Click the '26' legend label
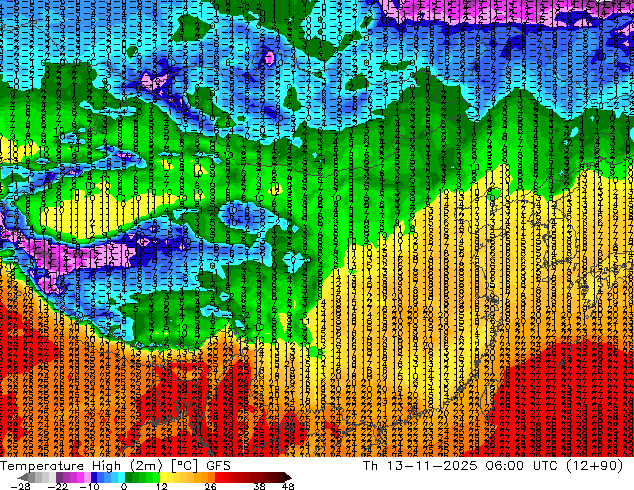 click(x=210, y=486)
